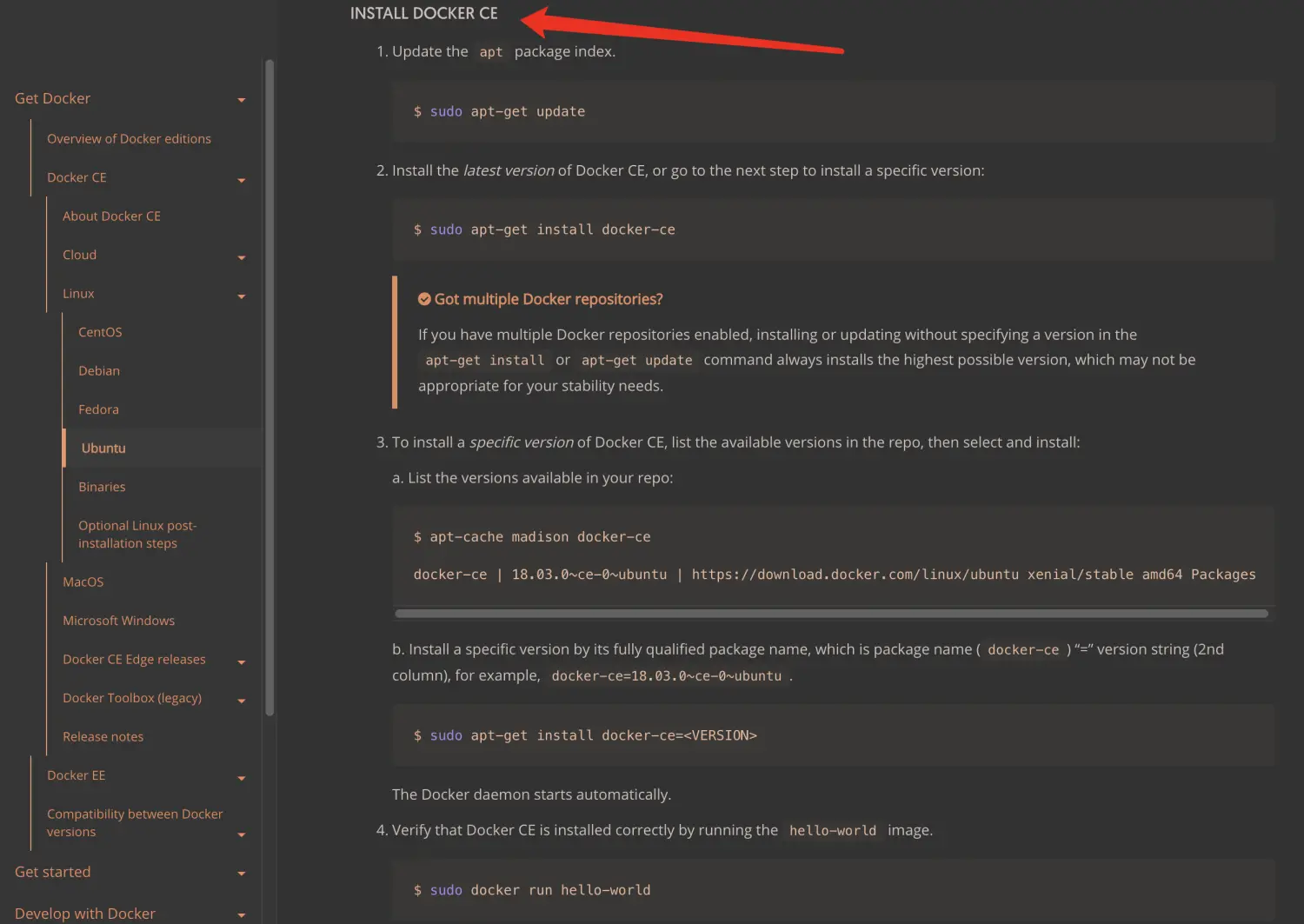Open Docker CE Edge releases entry
The width and height of the screenshot is (1304, 924).
tap(134, 659)
